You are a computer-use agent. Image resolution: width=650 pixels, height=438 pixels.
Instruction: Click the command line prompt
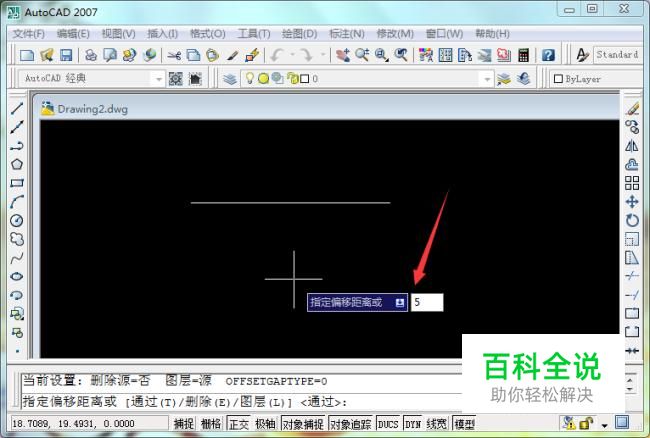242,402
